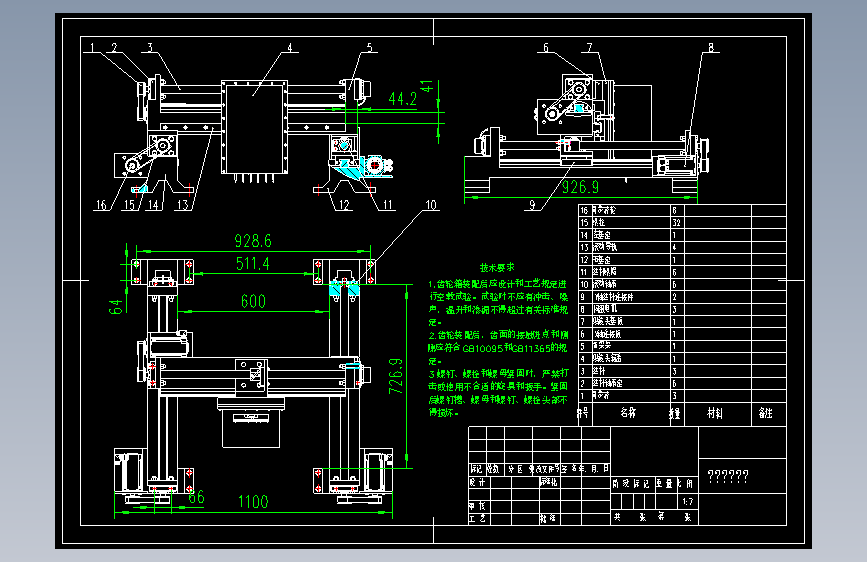Select the 926.9 dimension in side view
The height and width of the screenshot is (562, 867).
(x=580, y=187)
